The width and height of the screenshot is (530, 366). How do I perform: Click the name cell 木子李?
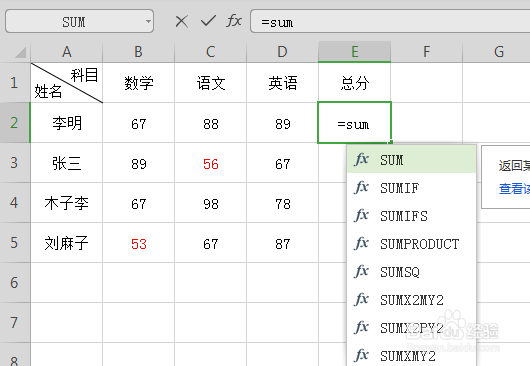pos(67,203)
